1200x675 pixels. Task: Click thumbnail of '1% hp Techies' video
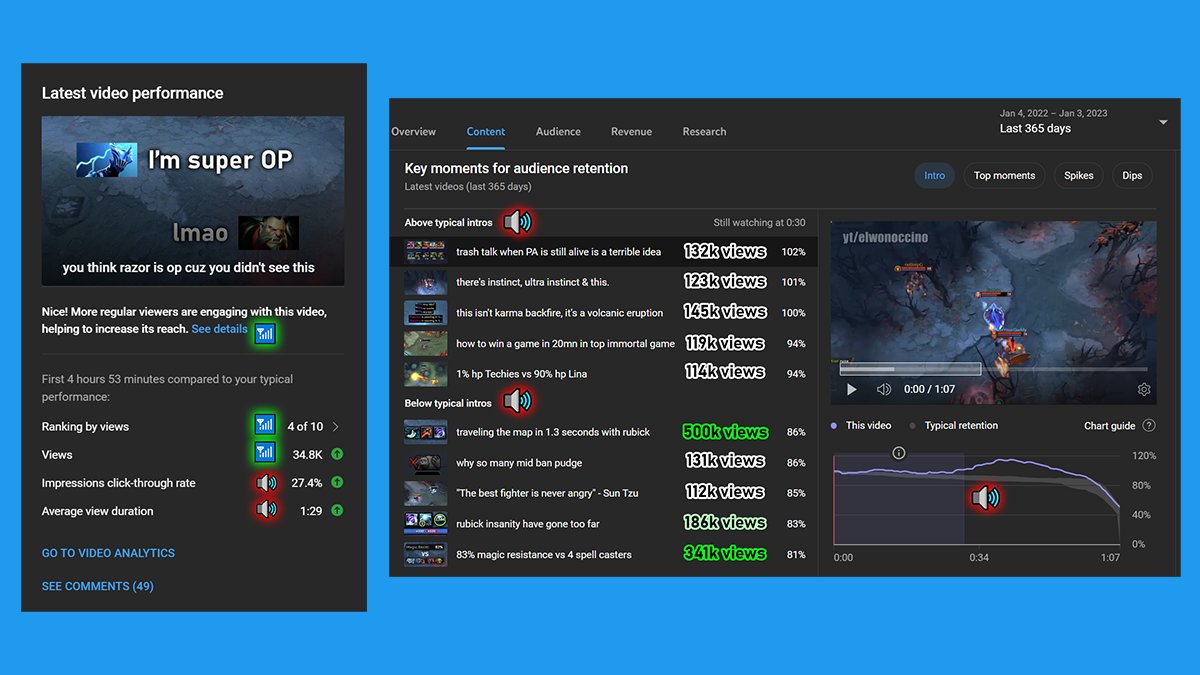[x=425, y=374]
